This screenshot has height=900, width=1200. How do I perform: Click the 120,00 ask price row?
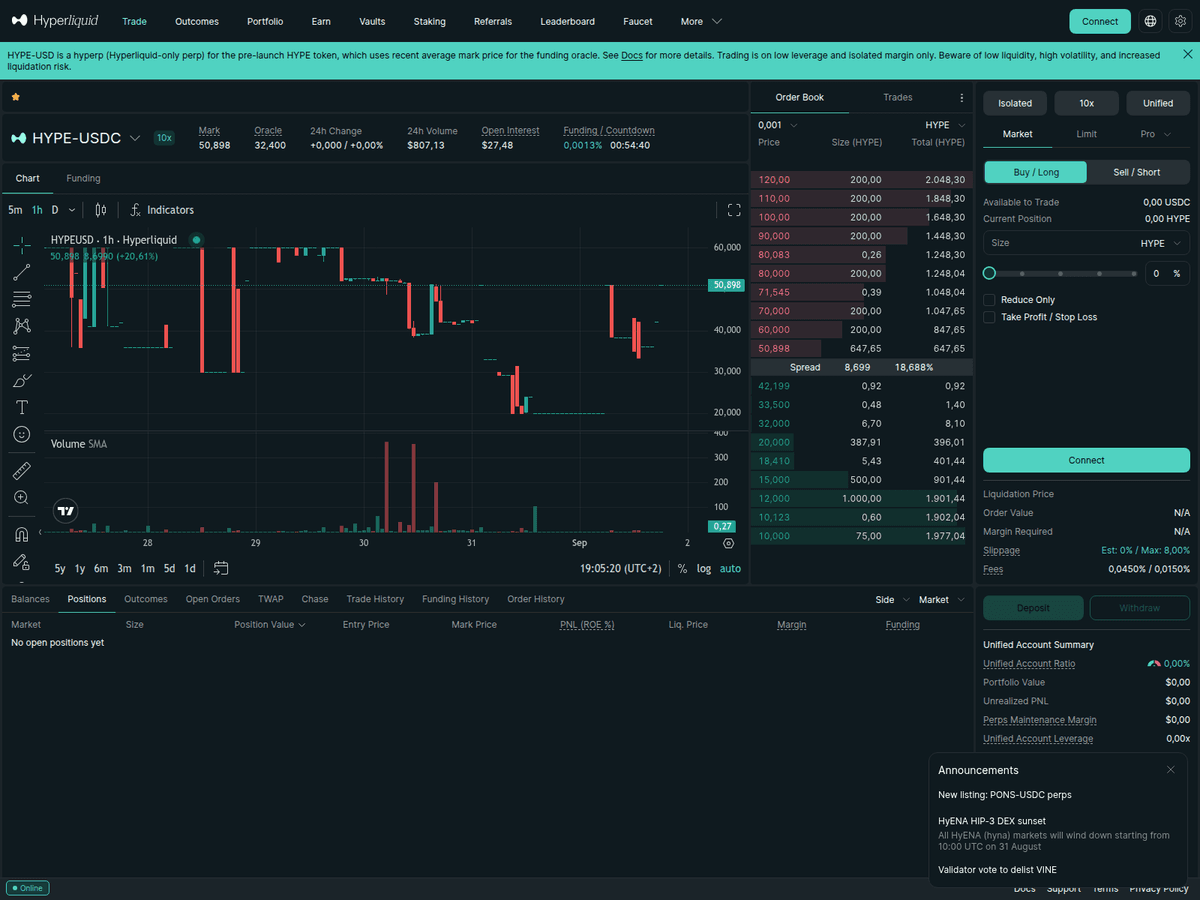point(859,180)
